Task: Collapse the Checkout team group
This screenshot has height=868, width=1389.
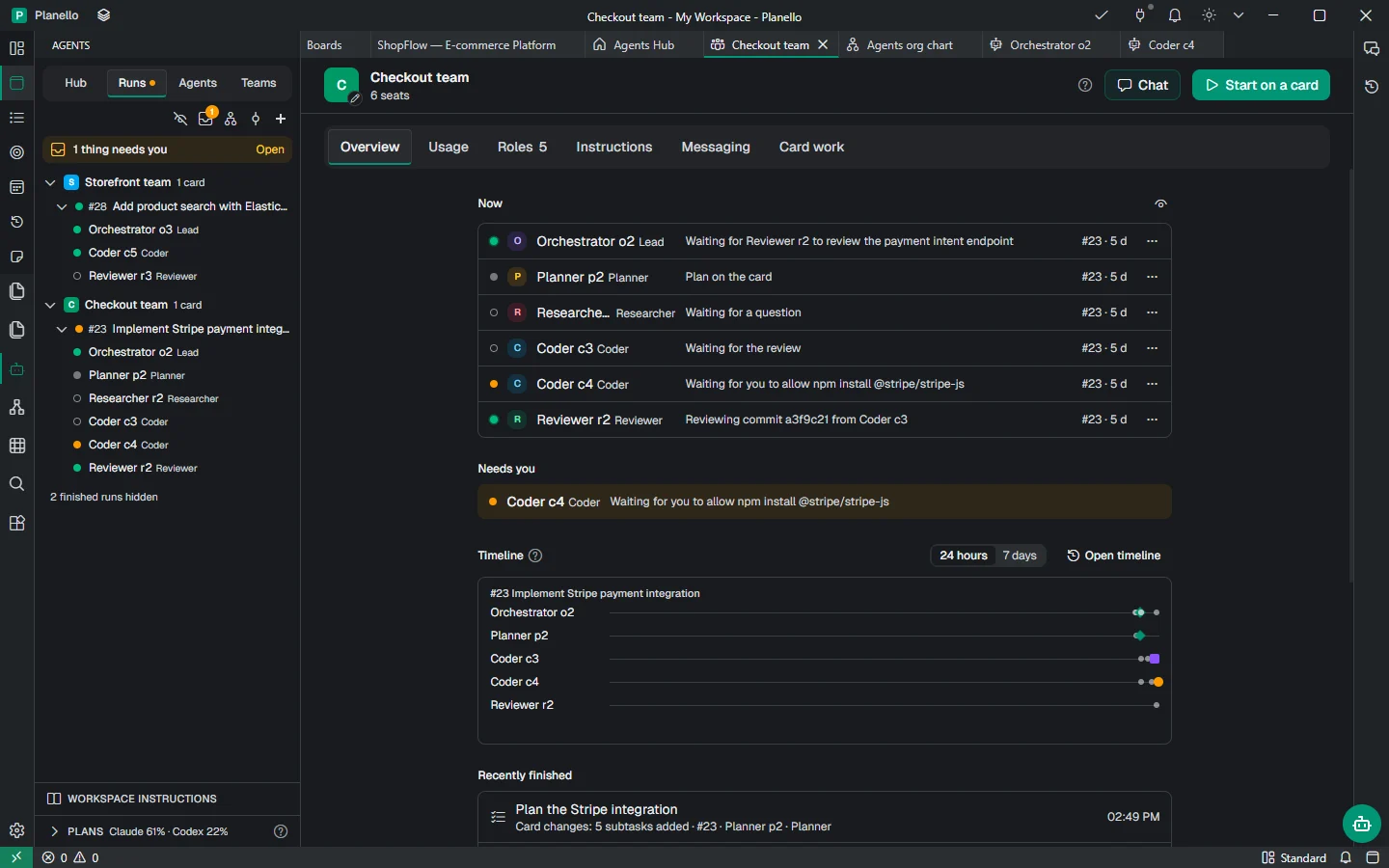Action: [50, 305]
